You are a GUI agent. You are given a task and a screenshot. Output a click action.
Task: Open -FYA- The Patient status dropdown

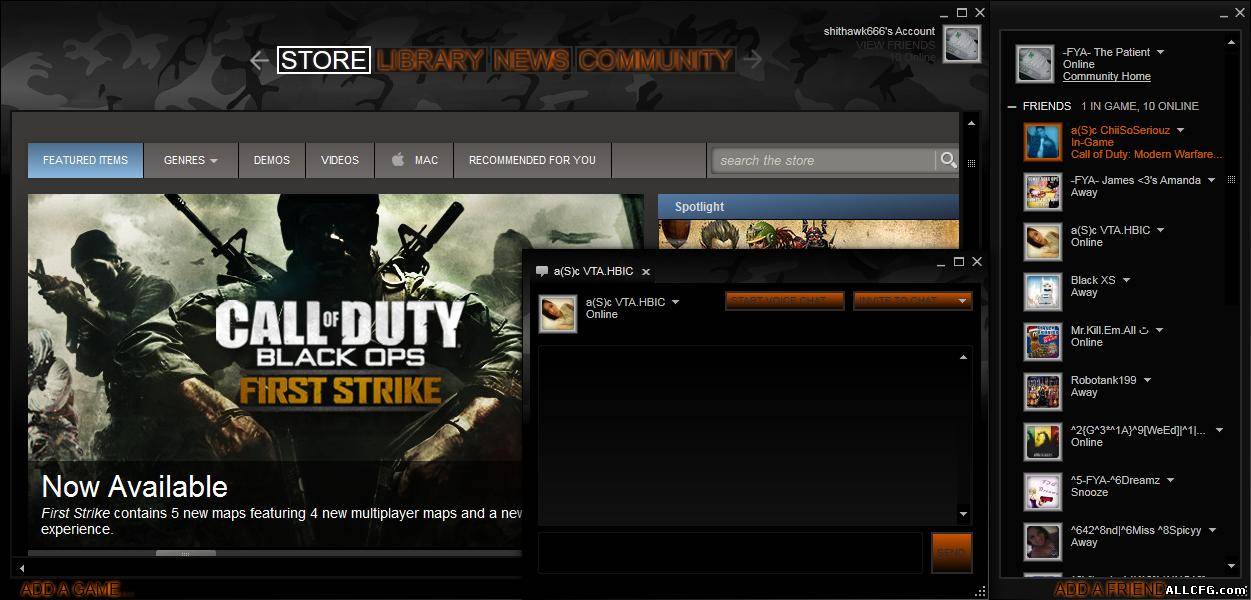[1160, 52]
